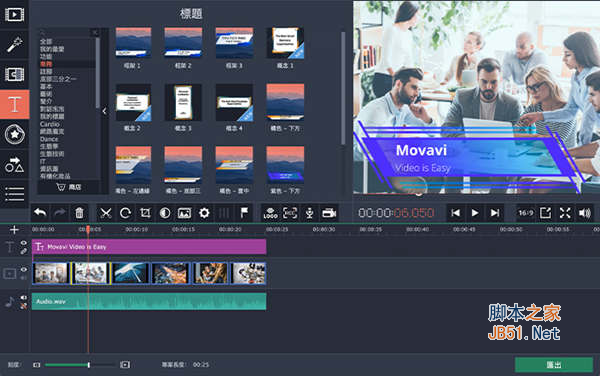Open the 16:9 aspect ratio dropdown
Viewport: 600px width, 377px height.
[x=526, y=213]
